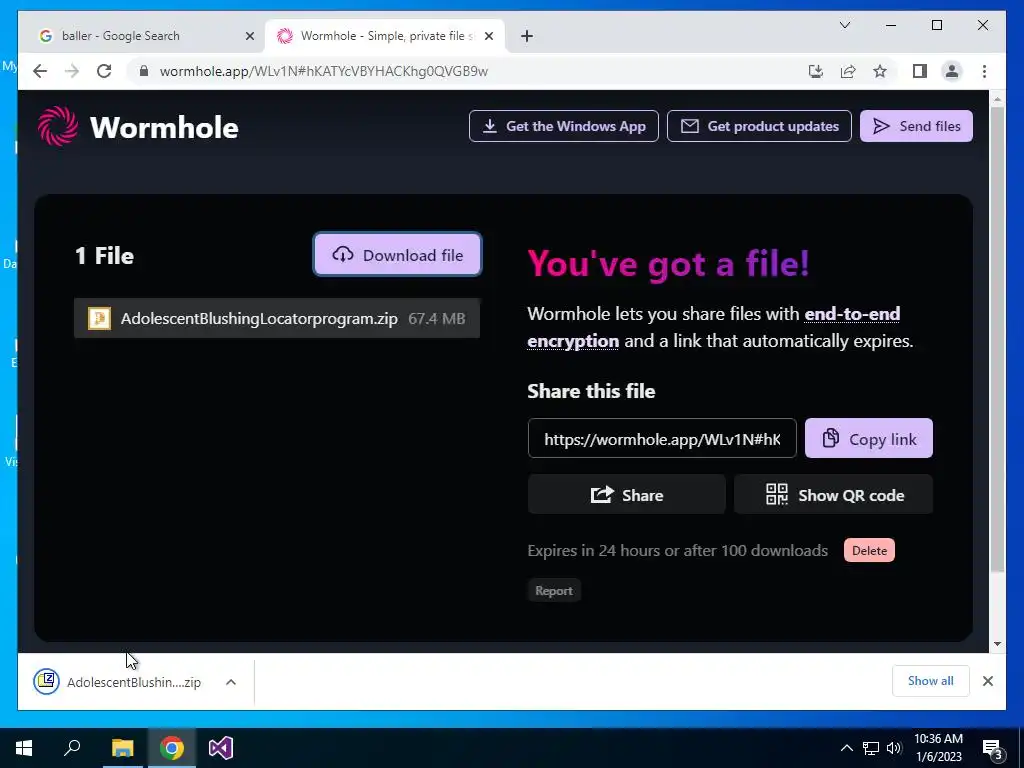Screen dimensions: 1024x768
Task: Open the tab search dropdown chevron
Action: (844, 25)
